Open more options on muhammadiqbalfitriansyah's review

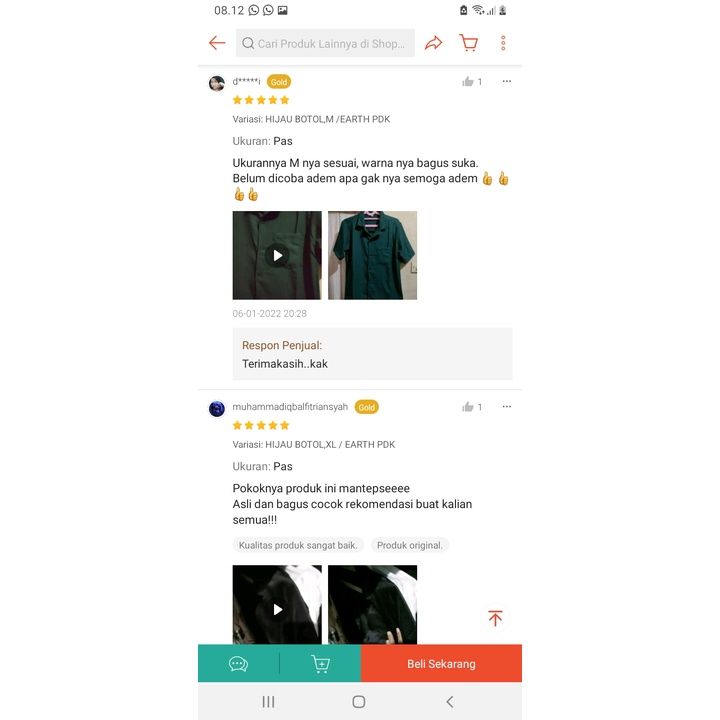pos(506,406)
